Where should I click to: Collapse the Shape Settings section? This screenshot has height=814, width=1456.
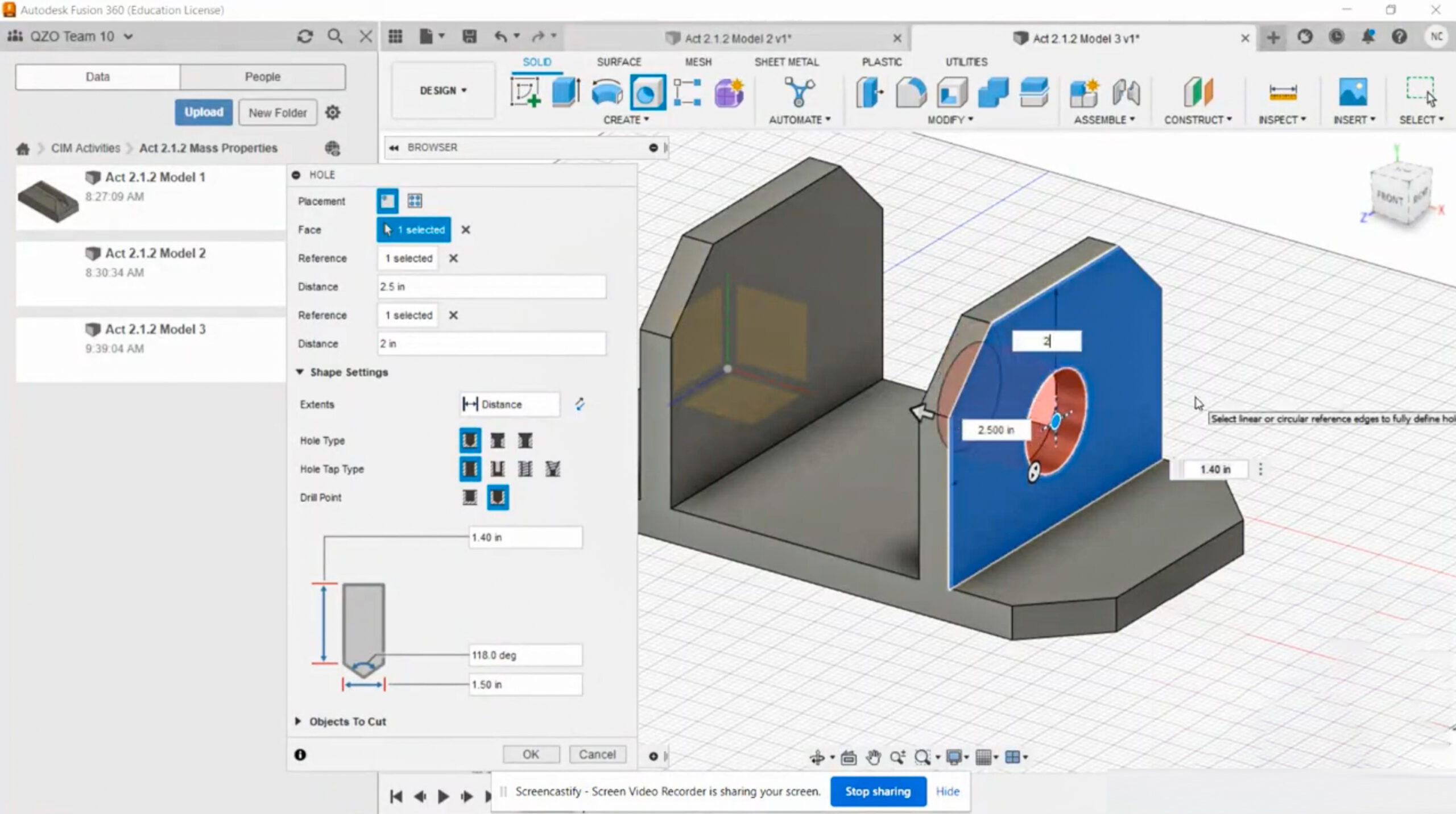tap(300, 372)
